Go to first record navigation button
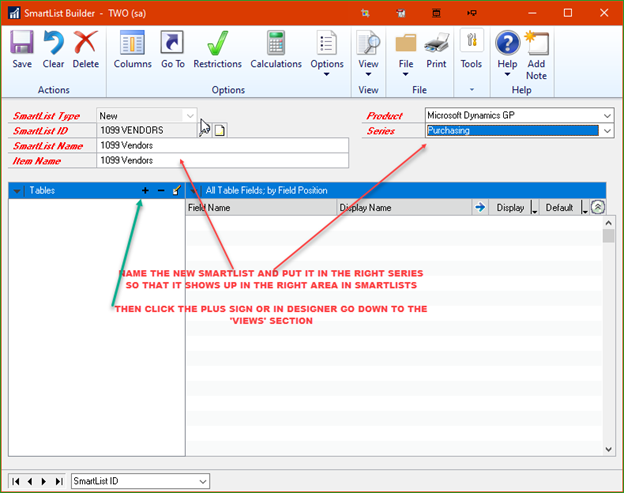Screen dimensions: 624x493 click(16, 481)
